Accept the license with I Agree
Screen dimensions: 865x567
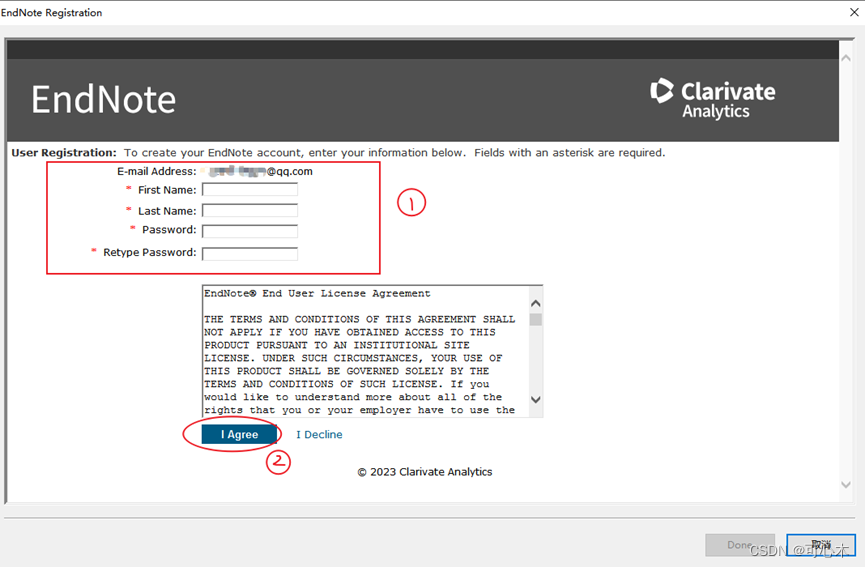point(239,435)
